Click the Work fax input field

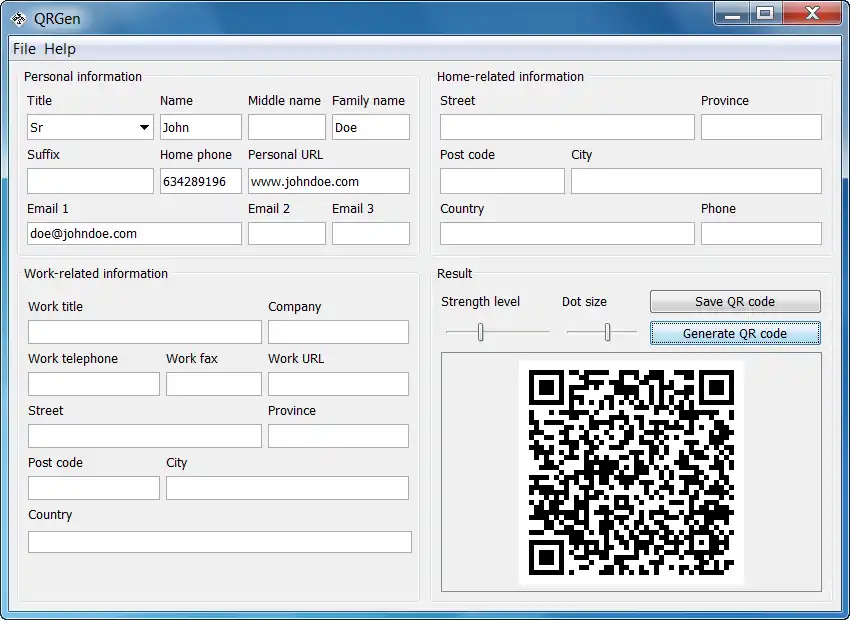(x=214, y=384)
